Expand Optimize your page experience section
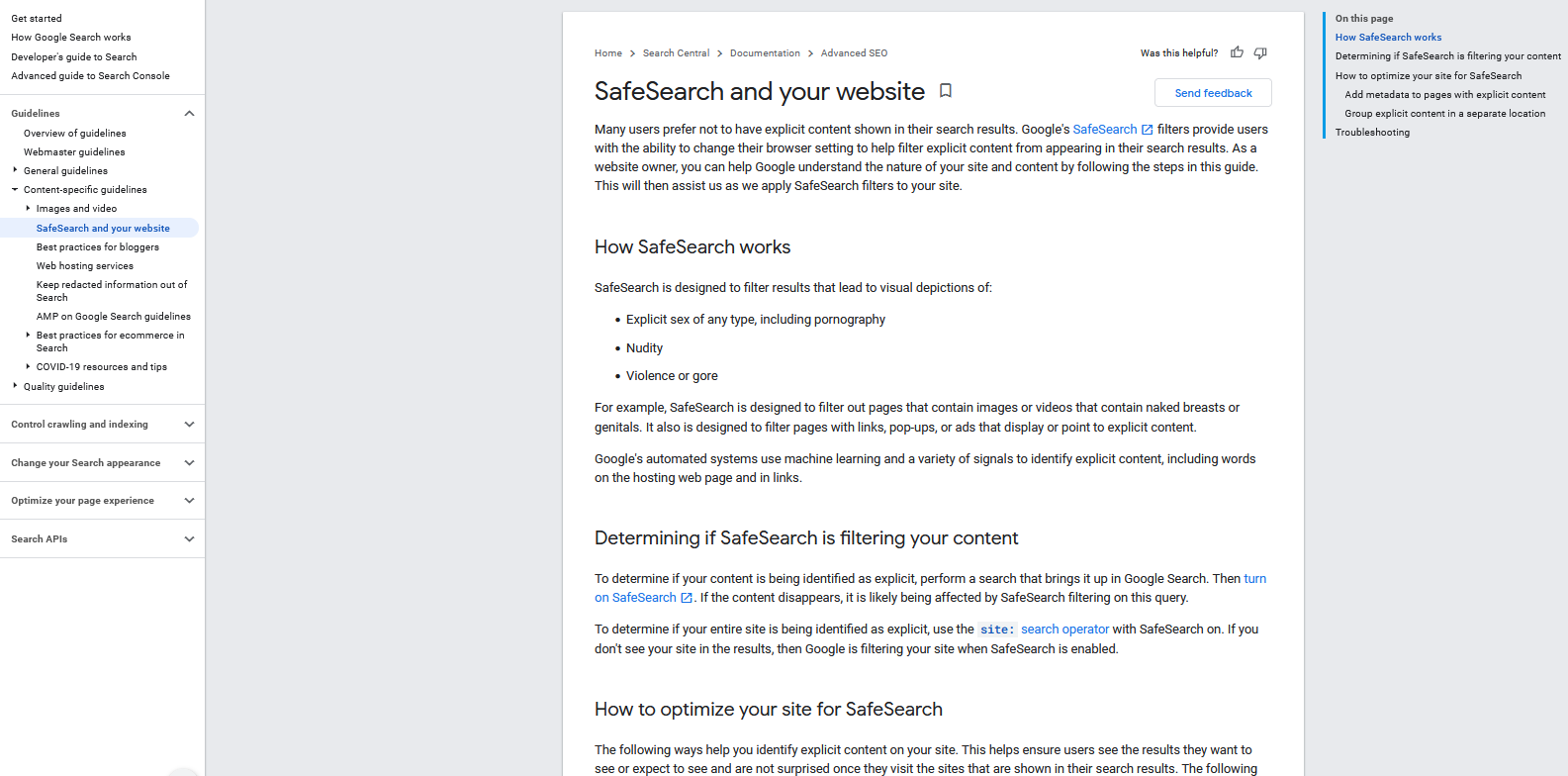1568x776 pixels. click(189, 501)
